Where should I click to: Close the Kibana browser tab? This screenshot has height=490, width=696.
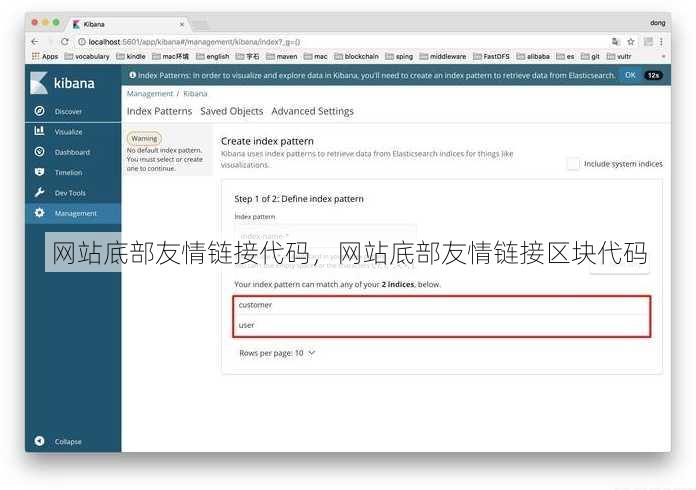[x=182, y=24]
